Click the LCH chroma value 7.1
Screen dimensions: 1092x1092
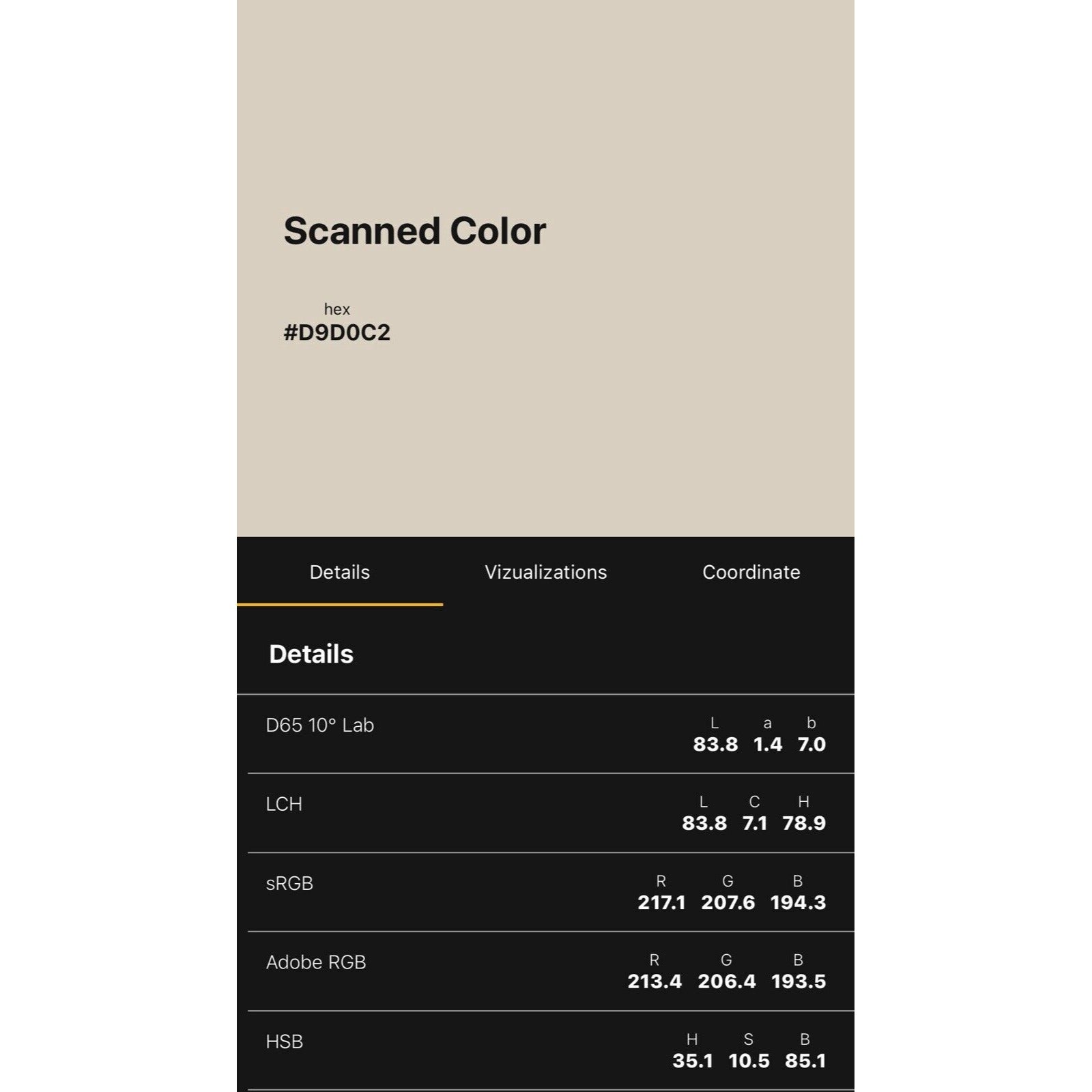click(754, 823)
